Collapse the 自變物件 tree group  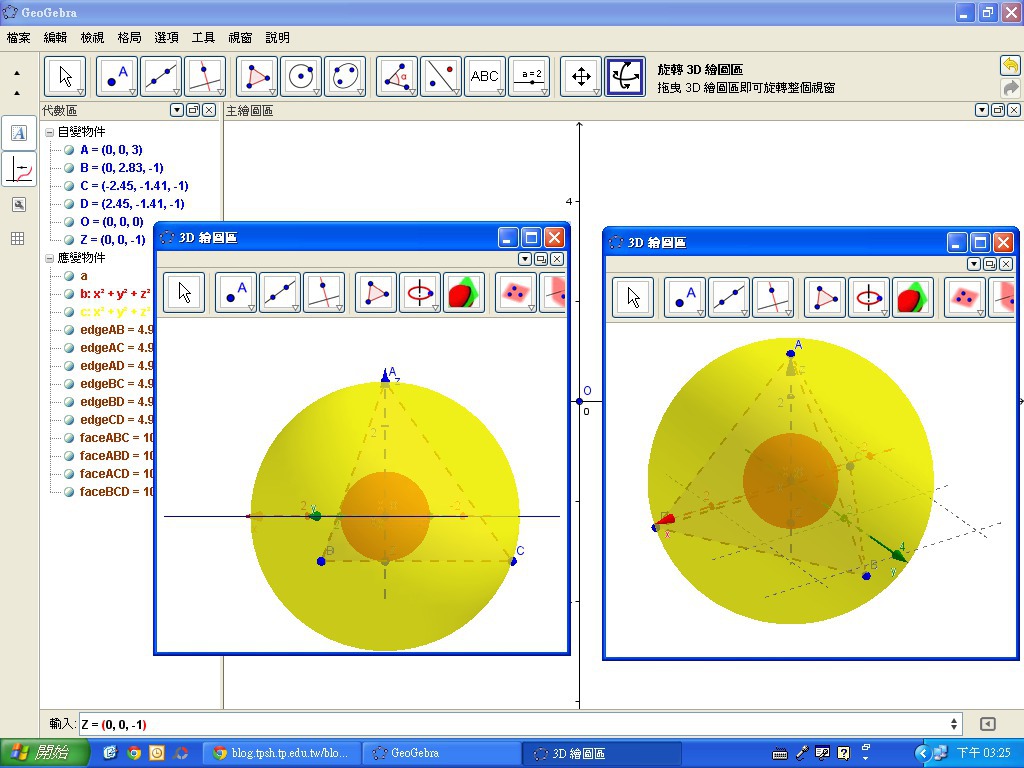pyautogui.click(x=49, y=132)
